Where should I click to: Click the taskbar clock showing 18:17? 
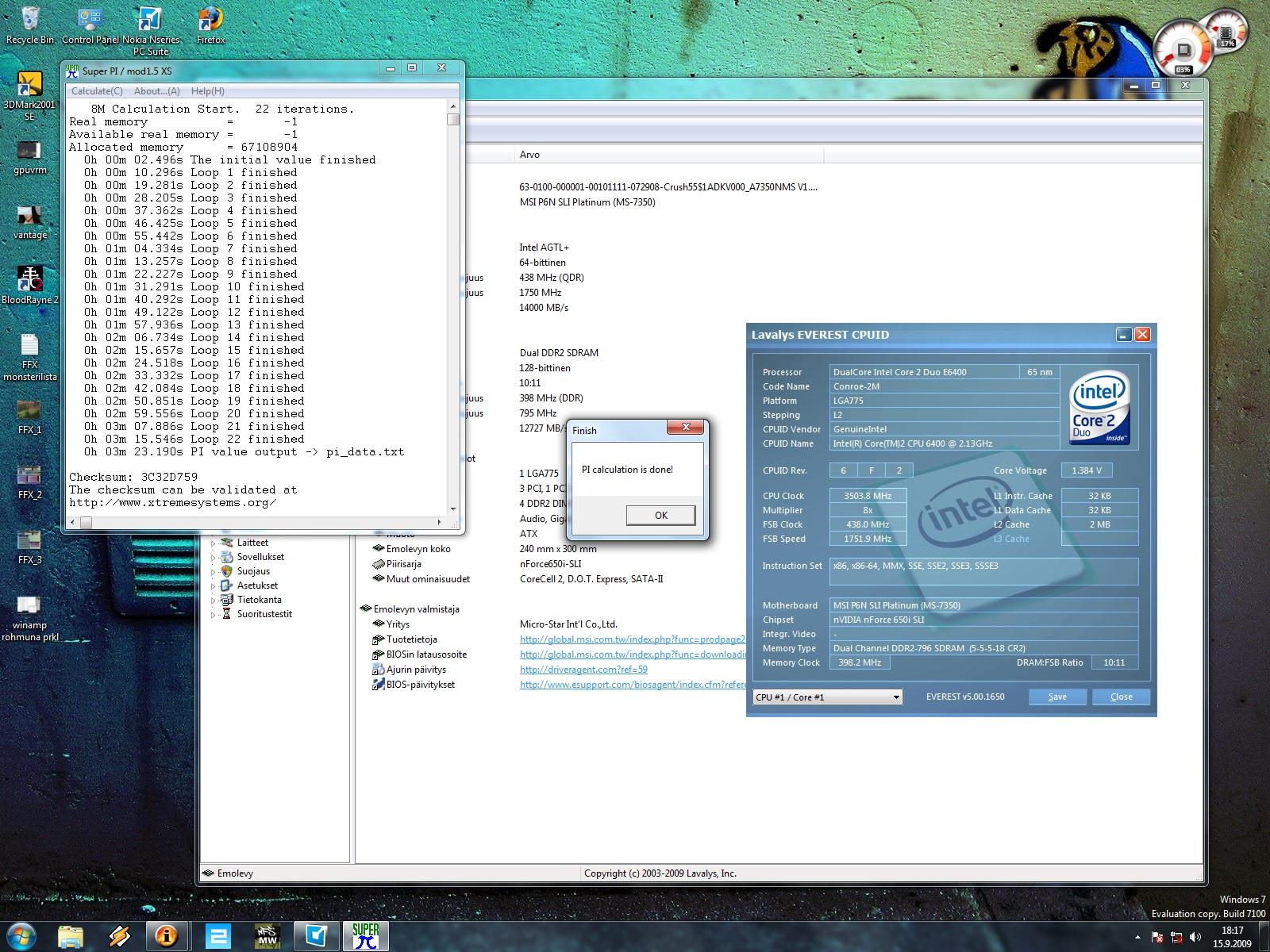tap(1232, 937)
